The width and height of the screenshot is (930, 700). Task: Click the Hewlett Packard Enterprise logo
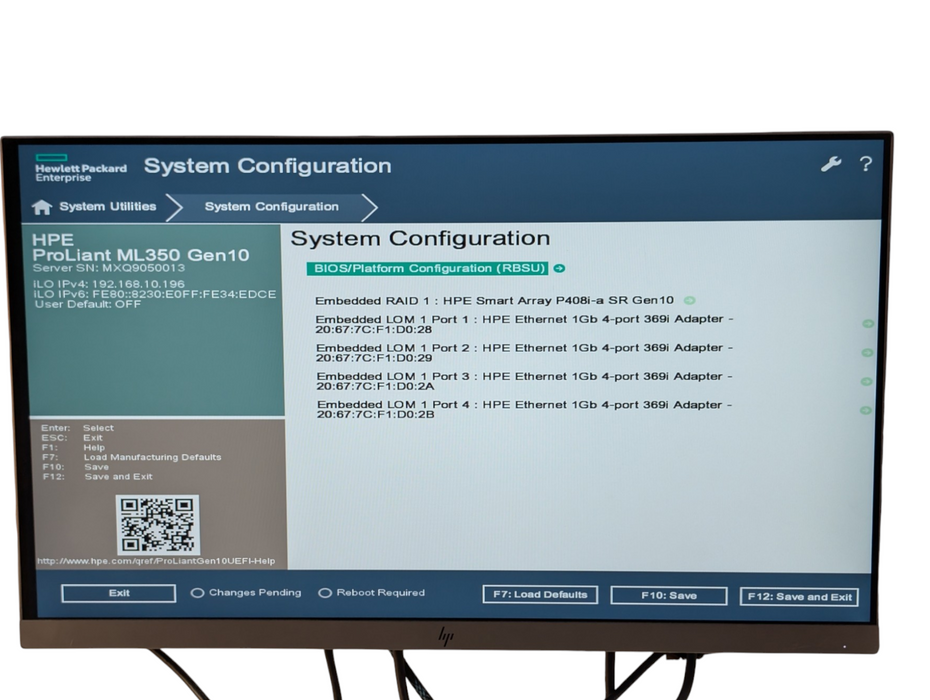pos(81,168)
